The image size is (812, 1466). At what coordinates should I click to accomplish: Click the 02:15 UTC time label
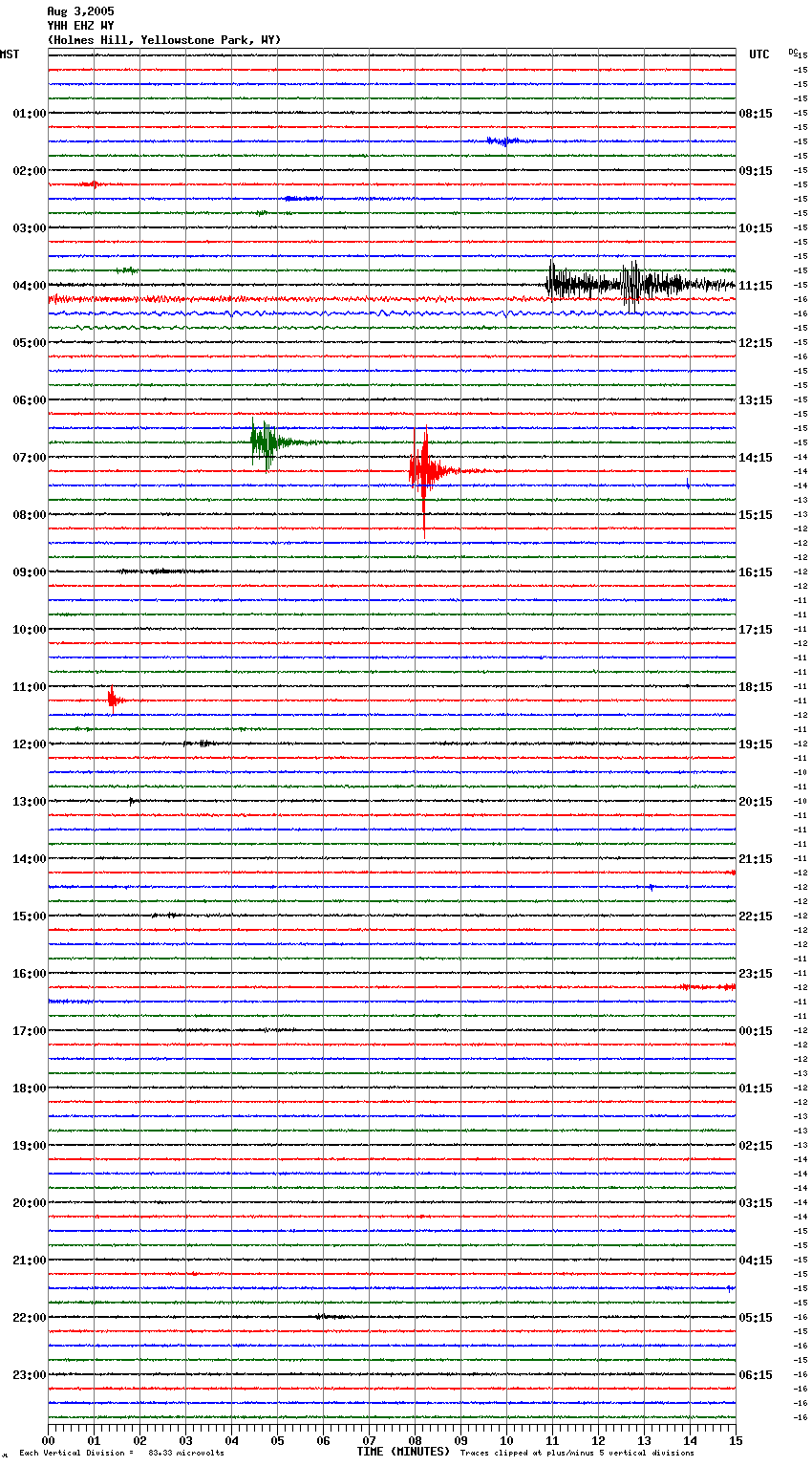click(x=756, y=1146)
